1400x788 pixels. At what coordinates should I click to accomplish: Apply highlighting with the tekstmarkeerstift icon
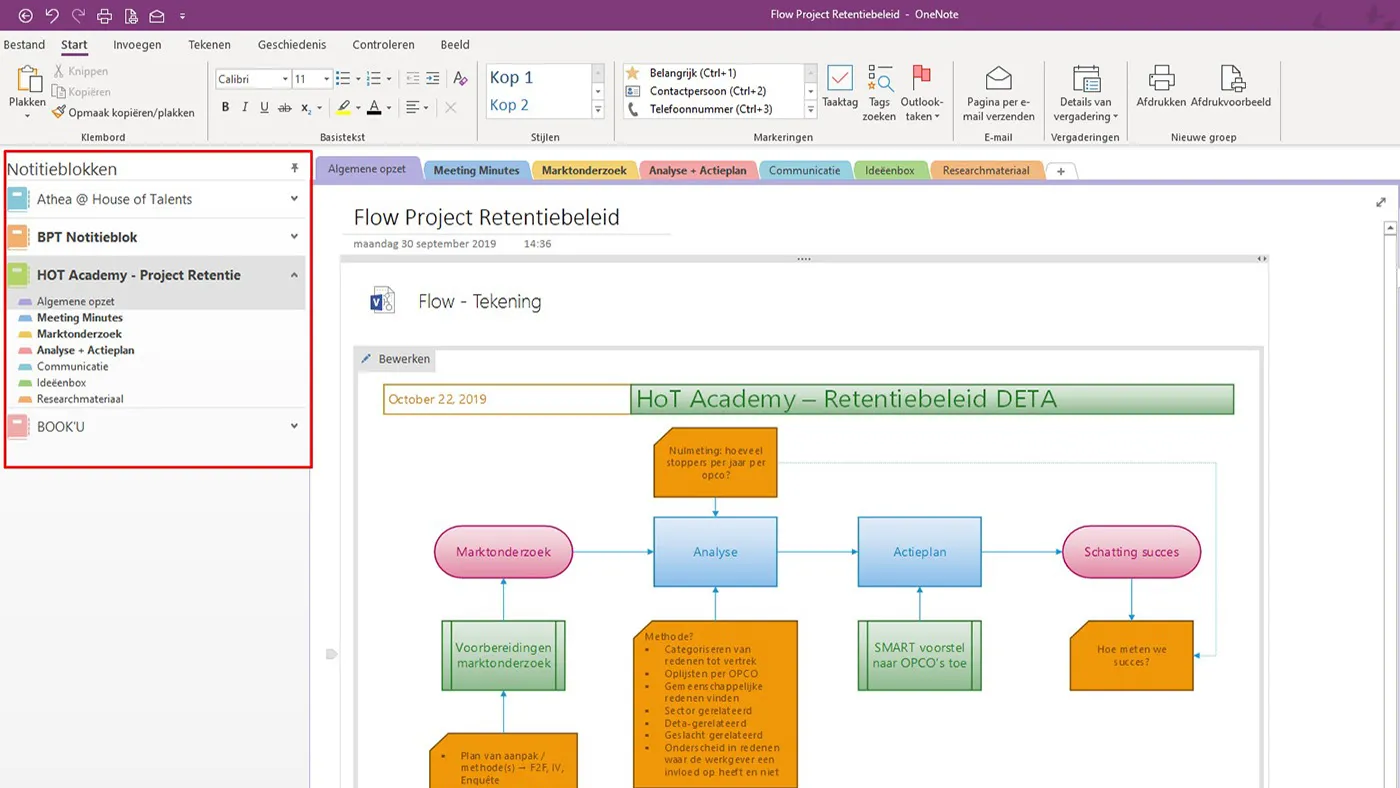point(345,107)
